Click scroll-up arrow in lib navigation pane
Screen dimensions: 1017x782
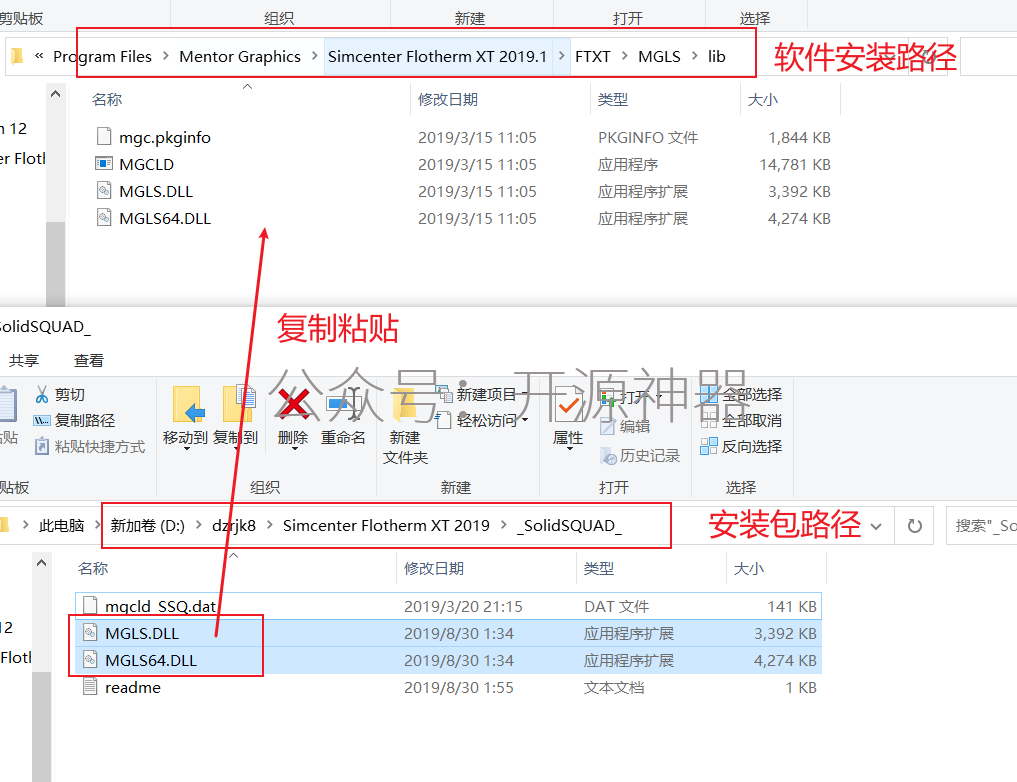(x=56, y=95)
